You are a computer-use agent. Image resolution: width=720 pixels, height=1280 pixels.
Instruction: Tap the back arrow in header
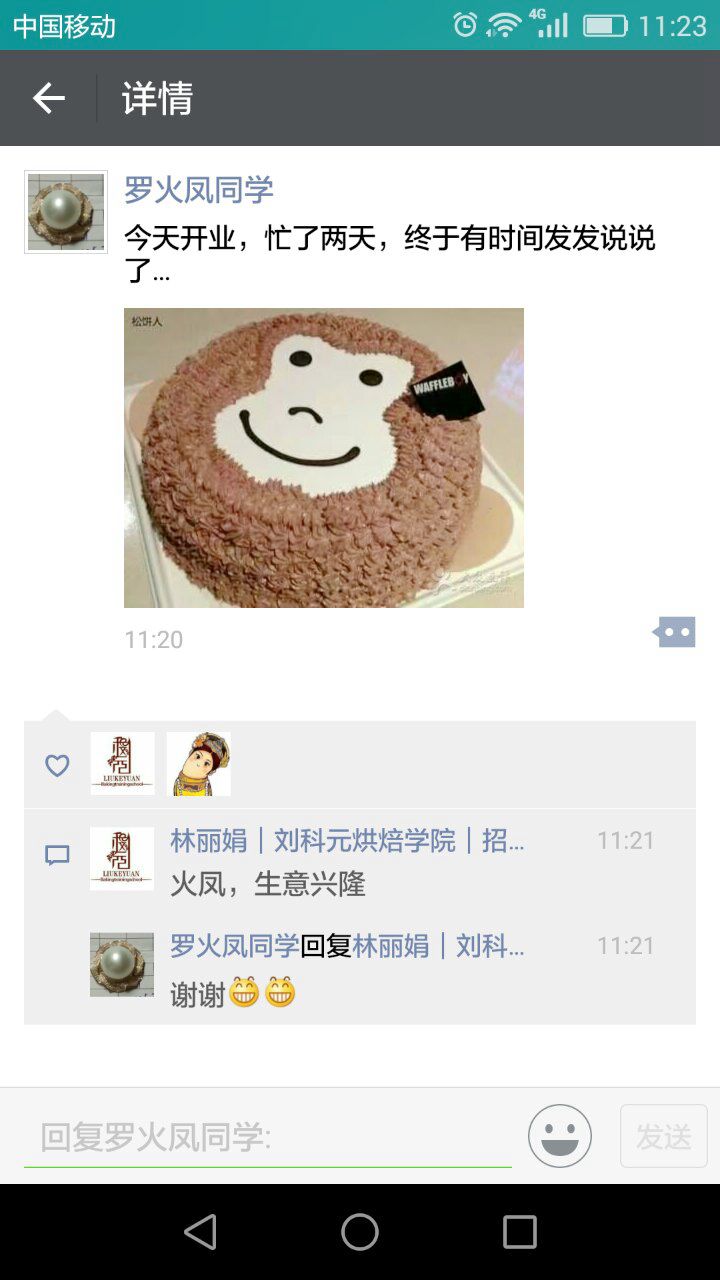pyautogui.click(x=48, y=98)
